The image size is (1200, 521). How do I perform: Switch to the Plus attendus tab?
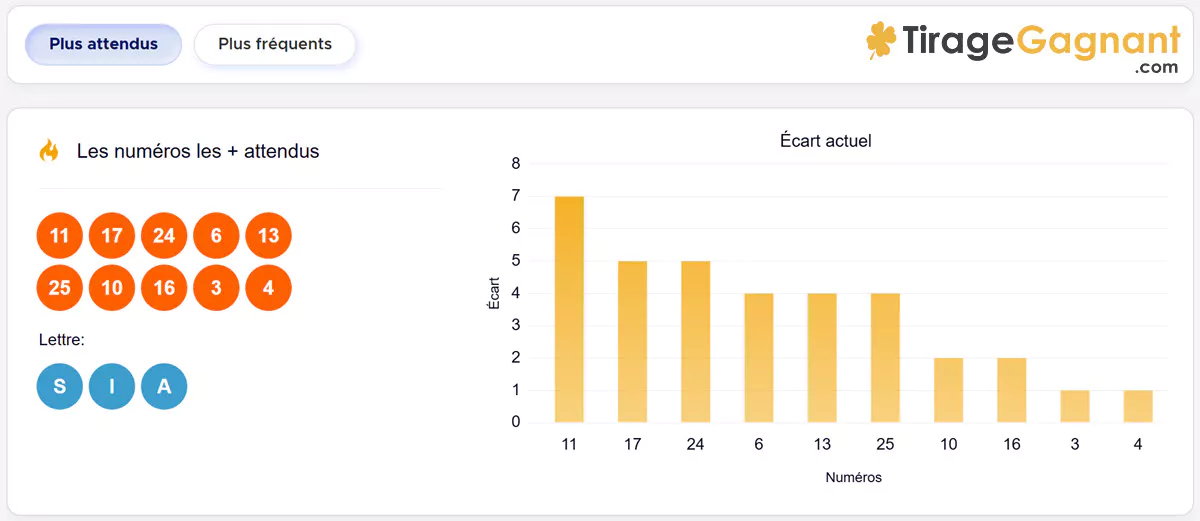(103, 45)
